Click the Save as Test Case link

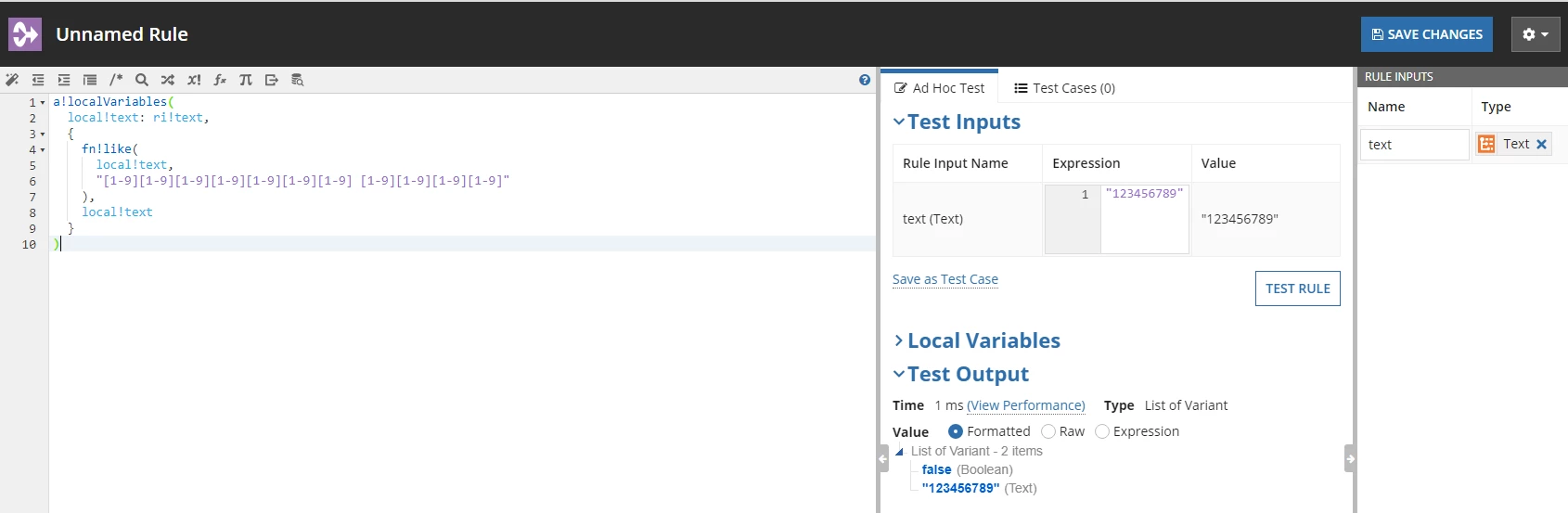[945, 279]
